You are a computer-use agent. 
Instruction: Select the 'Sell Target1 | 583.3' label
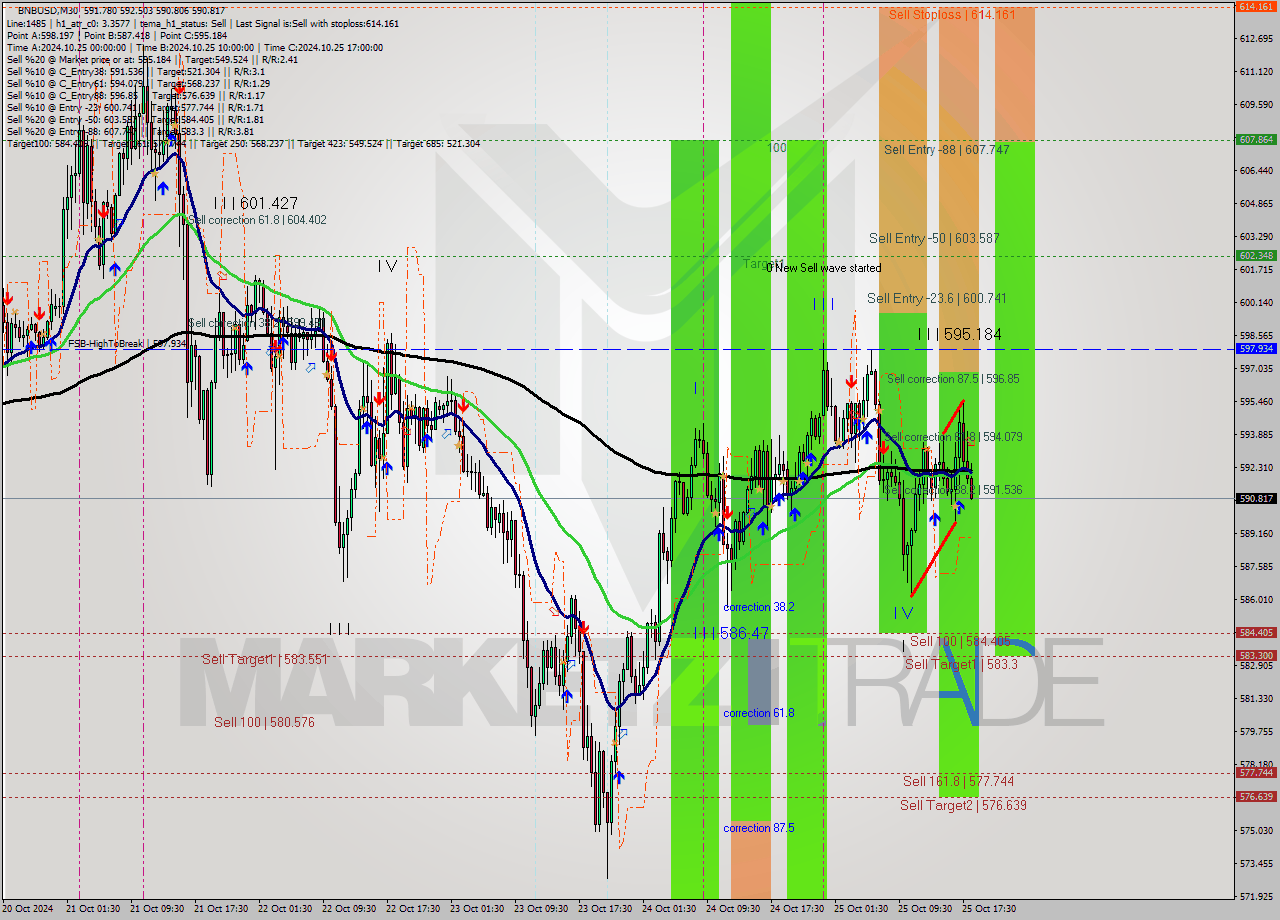click(x=961, y=664)
